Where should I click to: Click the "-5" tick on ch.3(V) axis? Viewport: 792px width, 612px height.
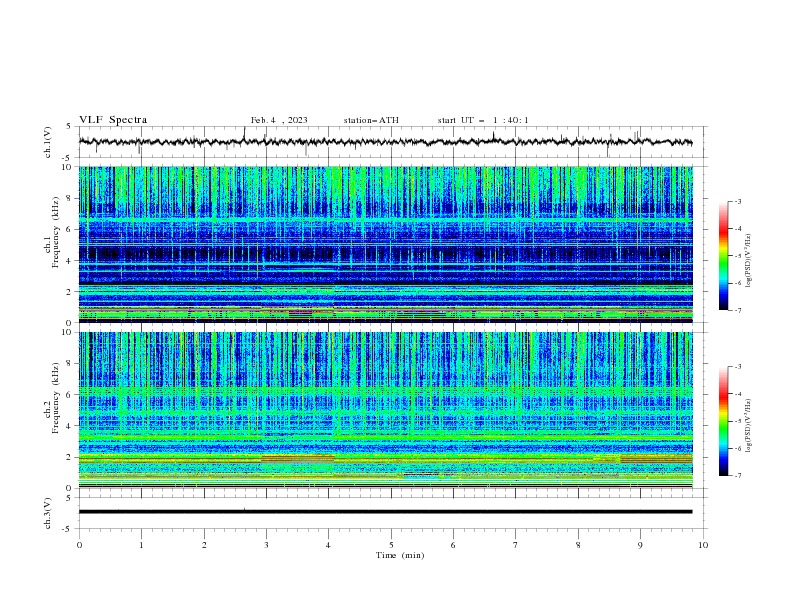[68, 529]
